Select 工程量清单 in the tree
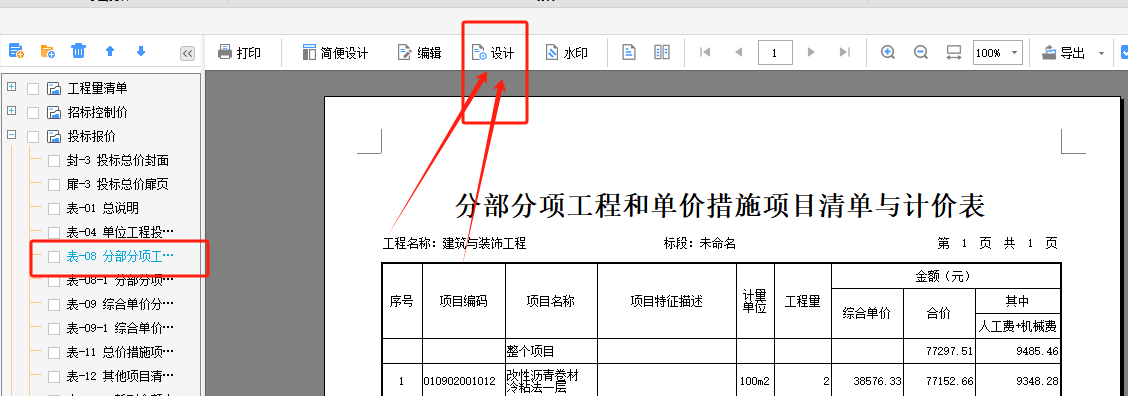Screen dimensions: 1128x396 point(97,89)
